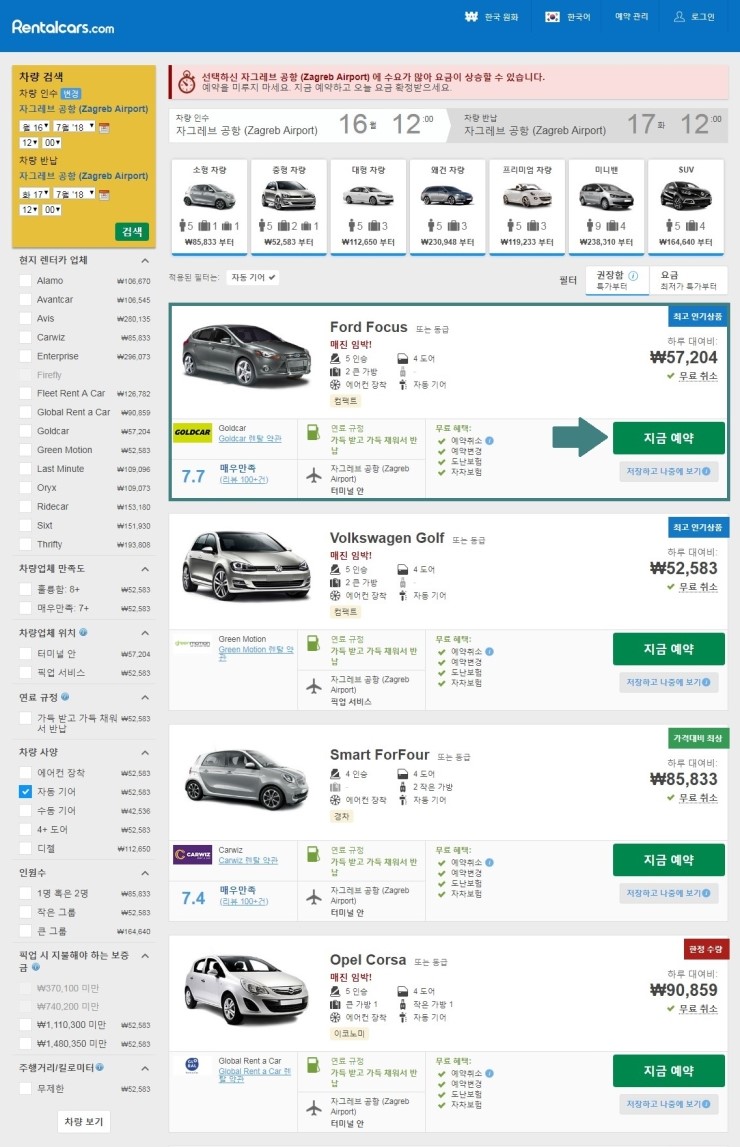This screenshot has width=740, height=1147.
Task: Check the Goldcar supplier filter
Action: click(x=26, y=431)
